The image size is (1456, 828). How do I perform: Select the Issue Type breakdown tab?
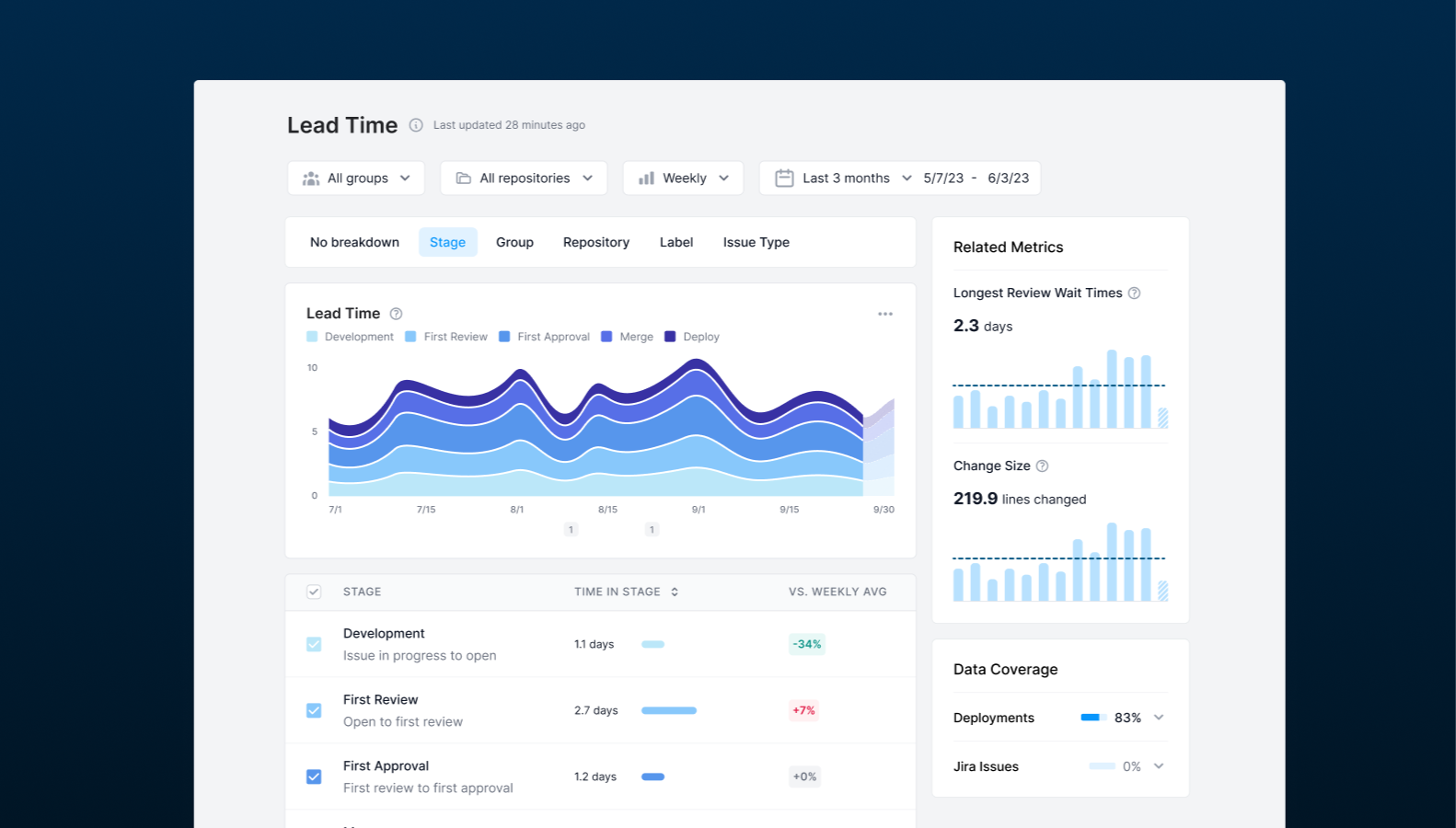coord(756,242)
